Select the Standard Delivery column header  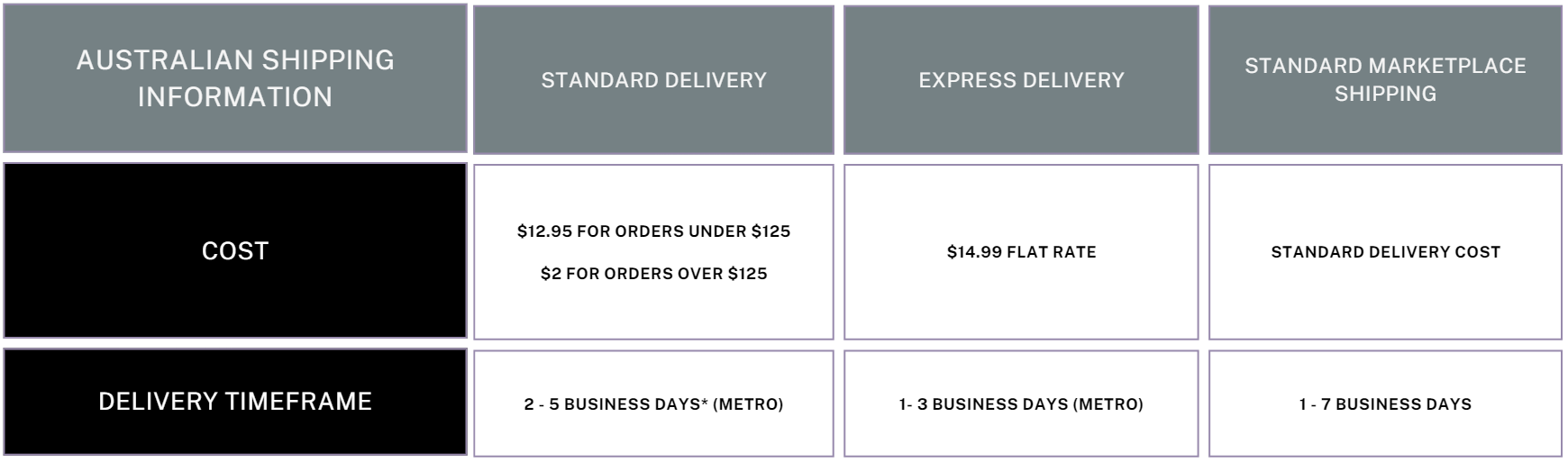[x=653, y=80]
